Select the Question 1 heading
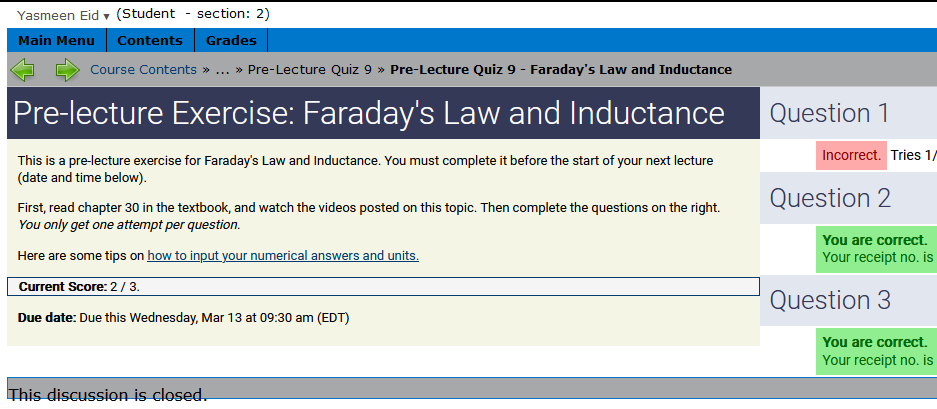 tap(829, 113)
